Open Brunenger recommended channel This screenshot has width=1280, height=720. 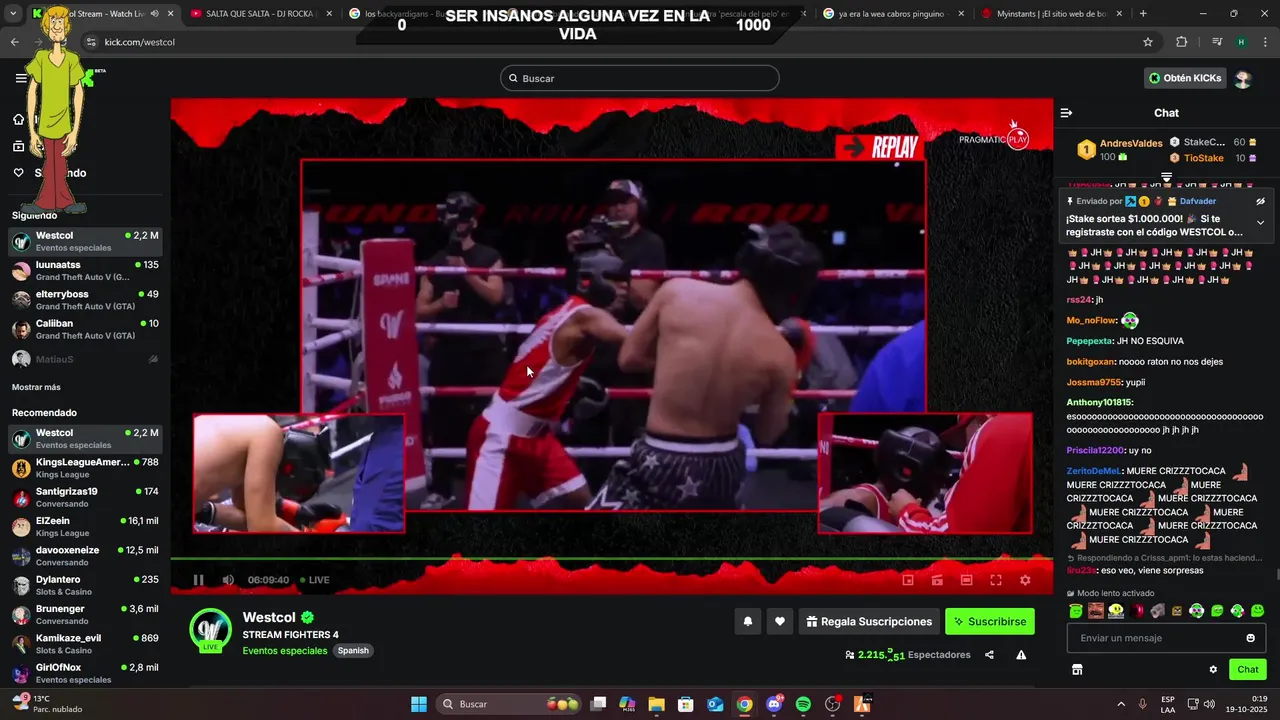(x=85, y=614)
